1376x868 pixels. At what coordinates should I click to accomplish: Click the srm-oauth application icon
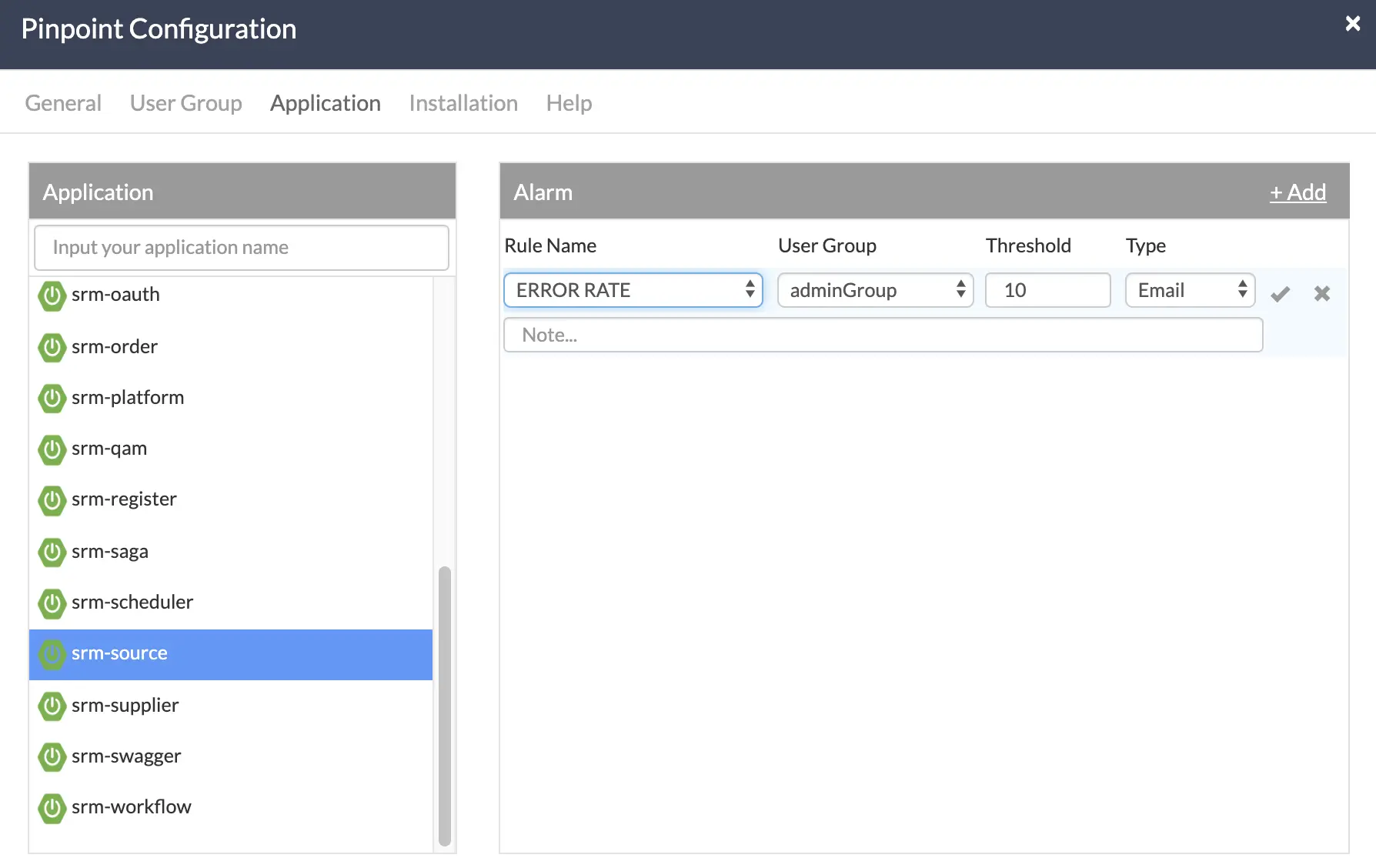click(52, 295)
